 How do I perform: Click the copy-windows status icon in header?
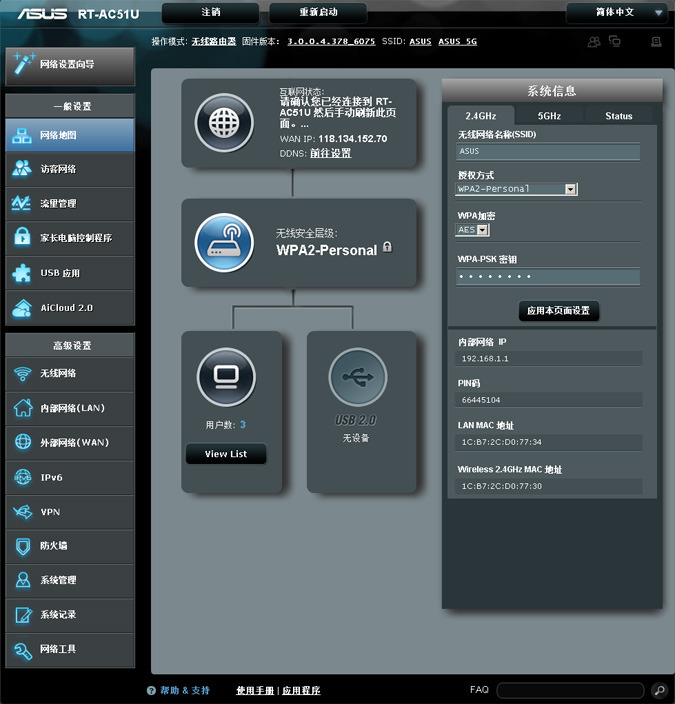coord(614,41)
